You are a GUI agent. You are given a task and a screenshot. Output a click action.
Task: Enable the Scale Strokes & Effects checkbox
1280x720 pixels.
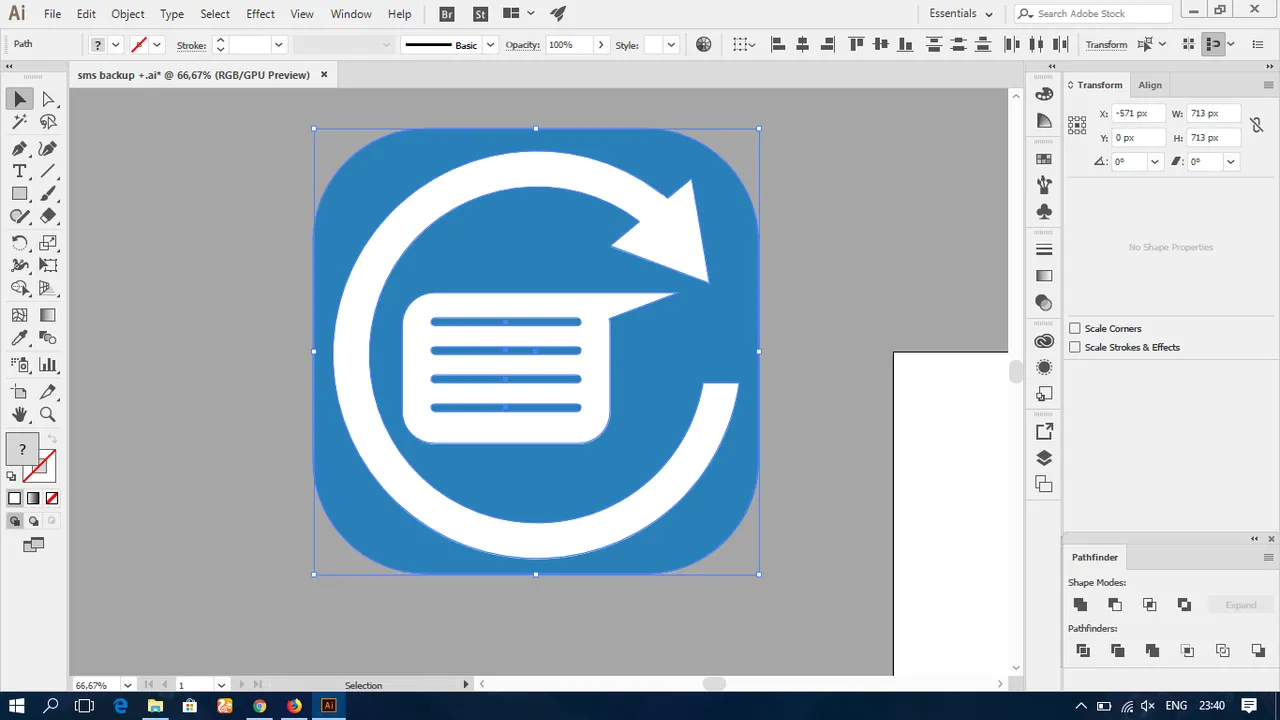pyautogui.click(x=1075, y=347)
